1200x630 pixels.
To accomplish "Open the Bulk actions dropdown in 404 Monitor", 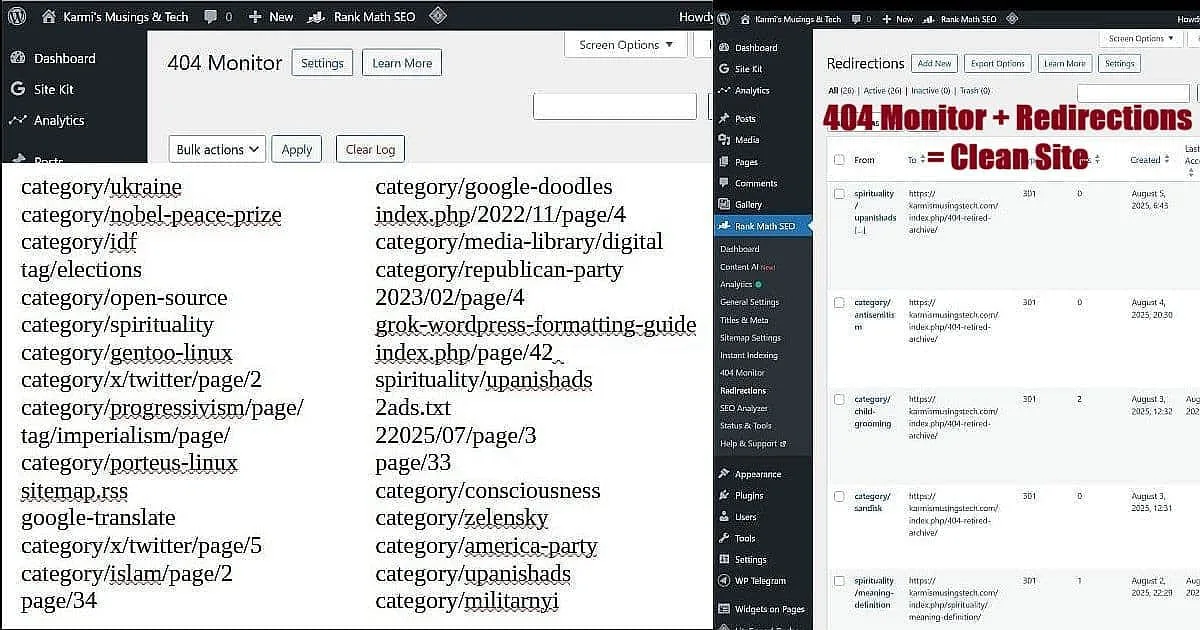I will (x=217, y=149).
